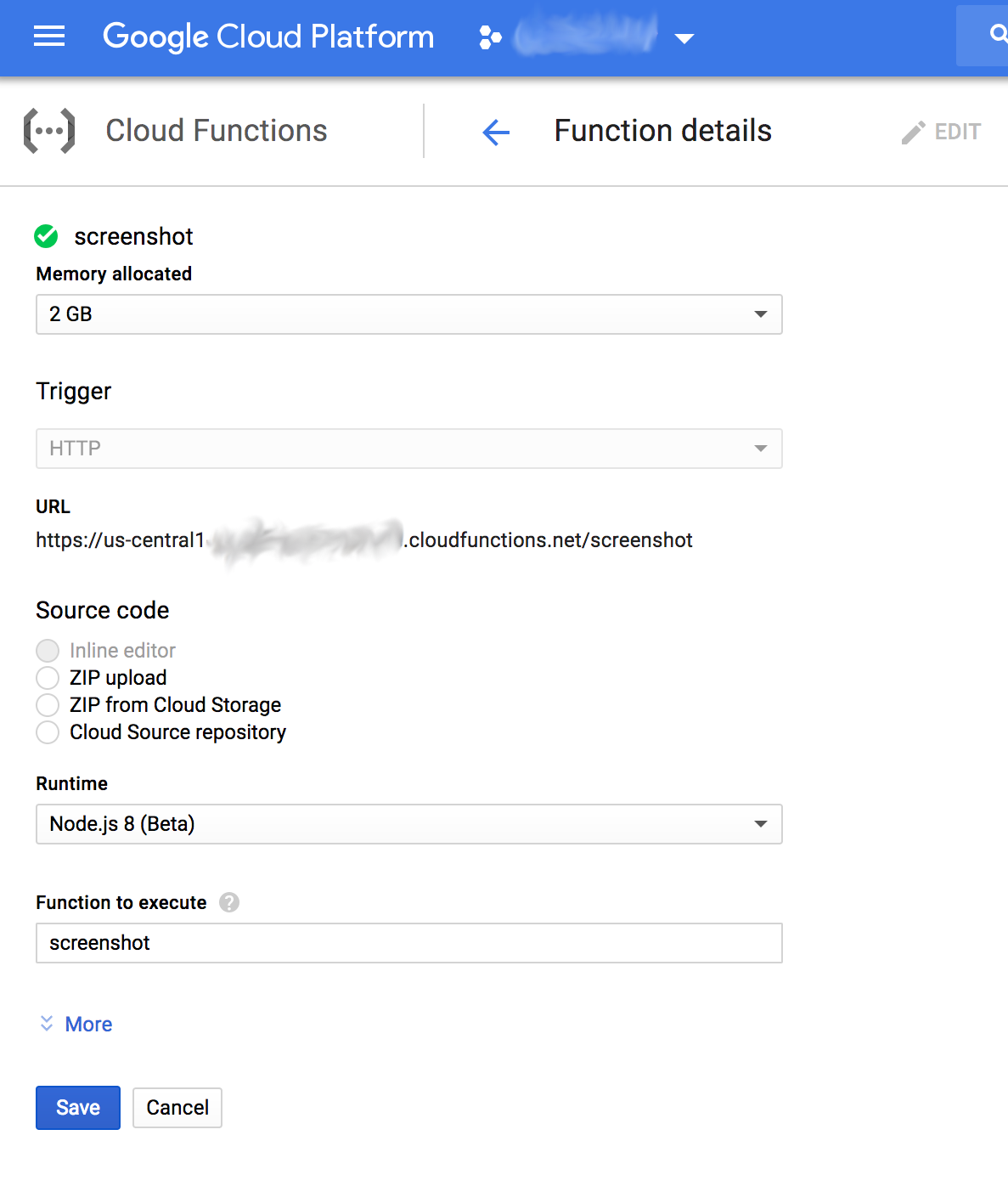Click the search magnifier icon
1008x1186 pixels.
998,35
